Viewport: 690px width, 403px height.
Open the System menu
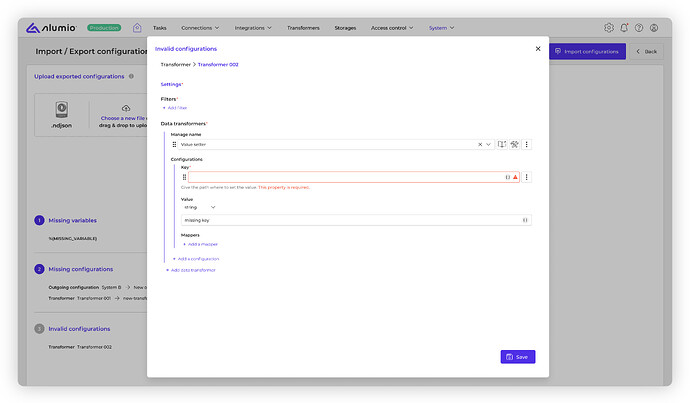[441, 28]
